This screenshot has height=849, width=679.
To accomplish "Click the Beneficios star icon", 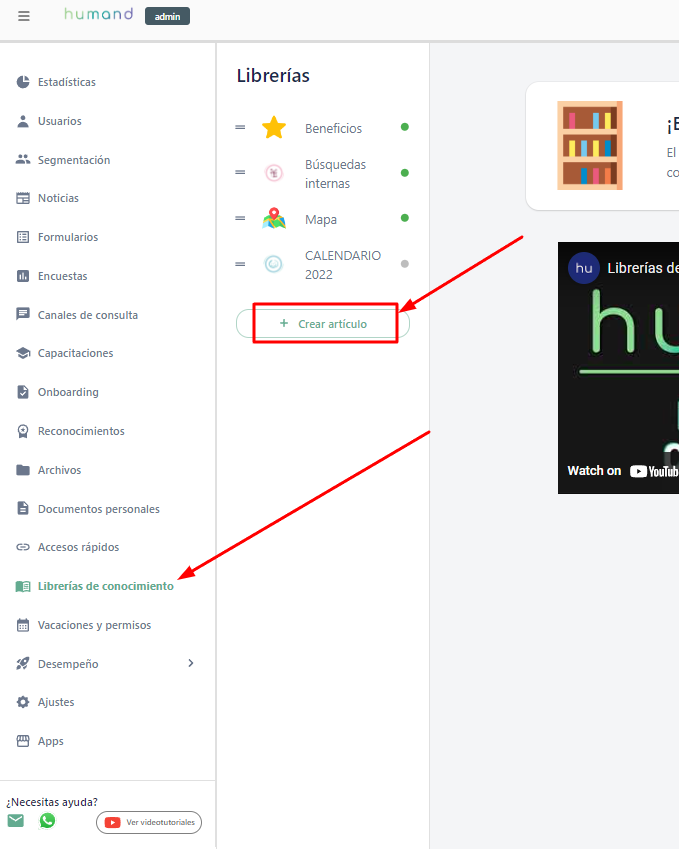I will [x=273, y=128].
